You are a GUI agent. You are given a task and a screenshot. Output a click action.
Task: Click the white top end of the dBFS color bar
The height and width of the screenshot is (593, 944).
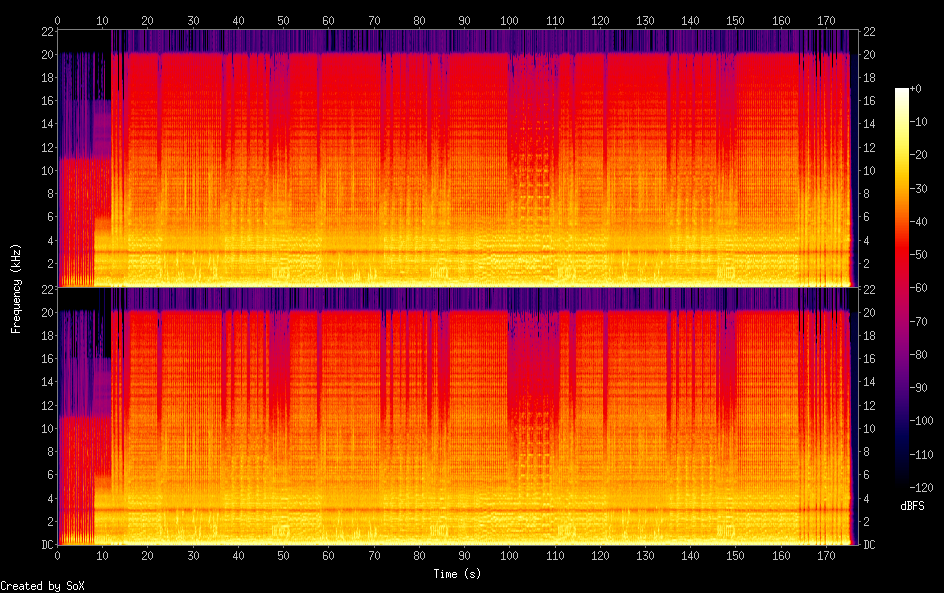pyautogui.click(x=902, y=93)
